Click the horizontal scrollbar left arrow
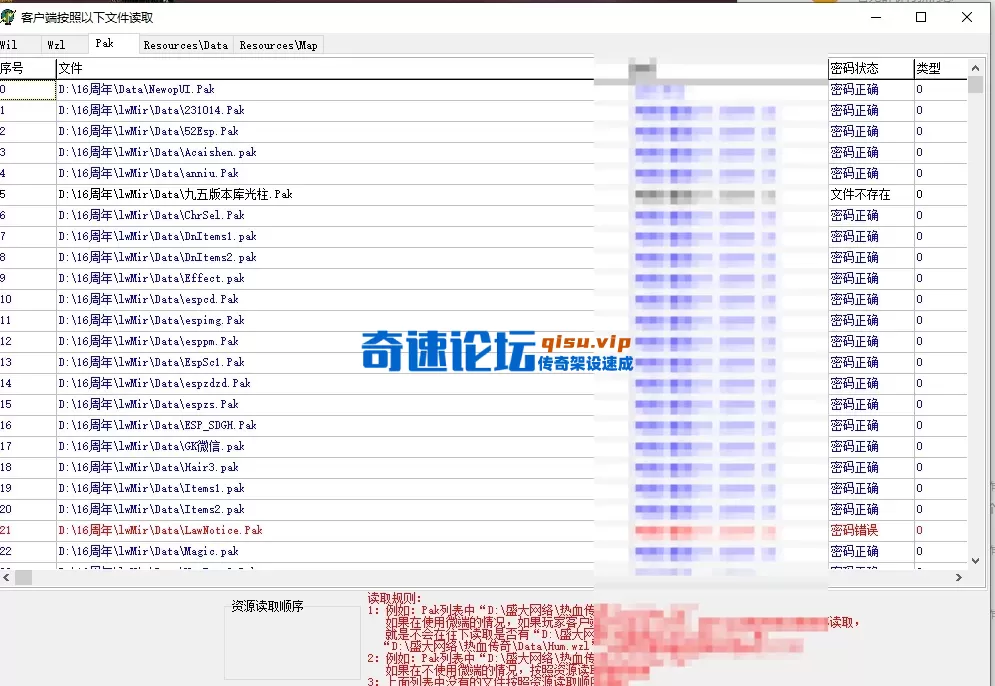 tap(8, 577)
